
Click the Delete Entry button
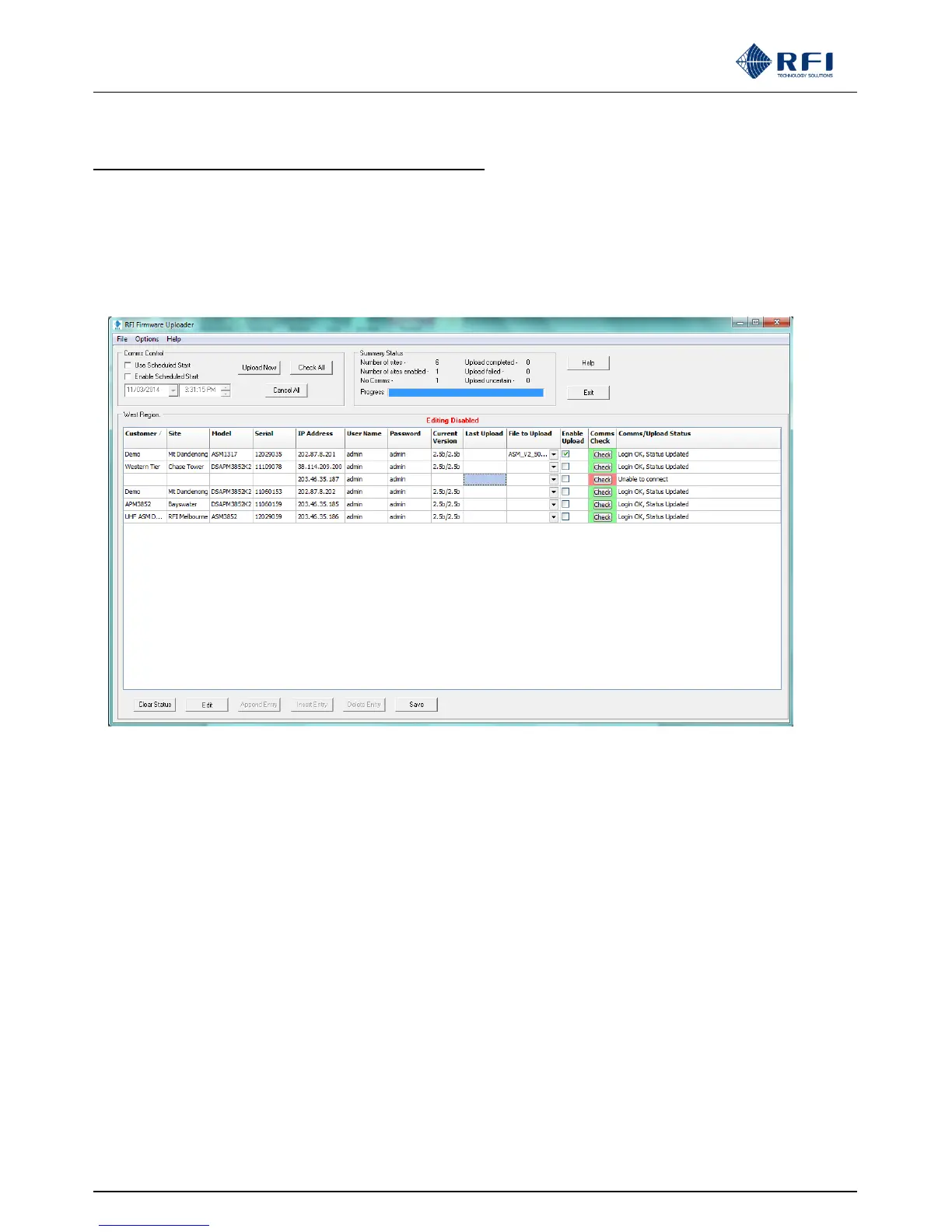[364, 705]
